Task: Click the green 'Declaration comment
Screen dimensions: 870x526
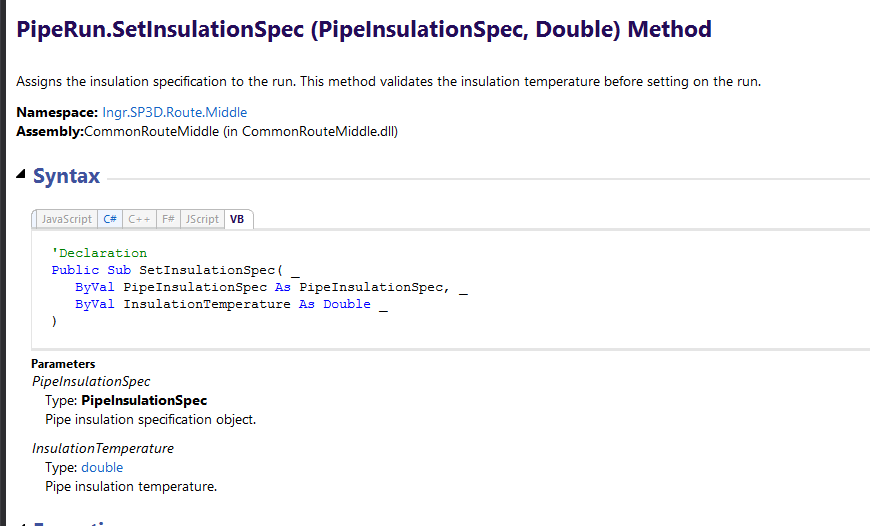Action: [99, 253]
